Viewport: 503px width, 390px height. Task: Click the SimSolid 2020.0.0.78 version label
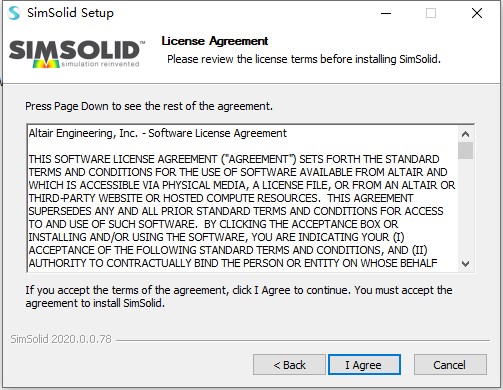click(x=61, y=339)
